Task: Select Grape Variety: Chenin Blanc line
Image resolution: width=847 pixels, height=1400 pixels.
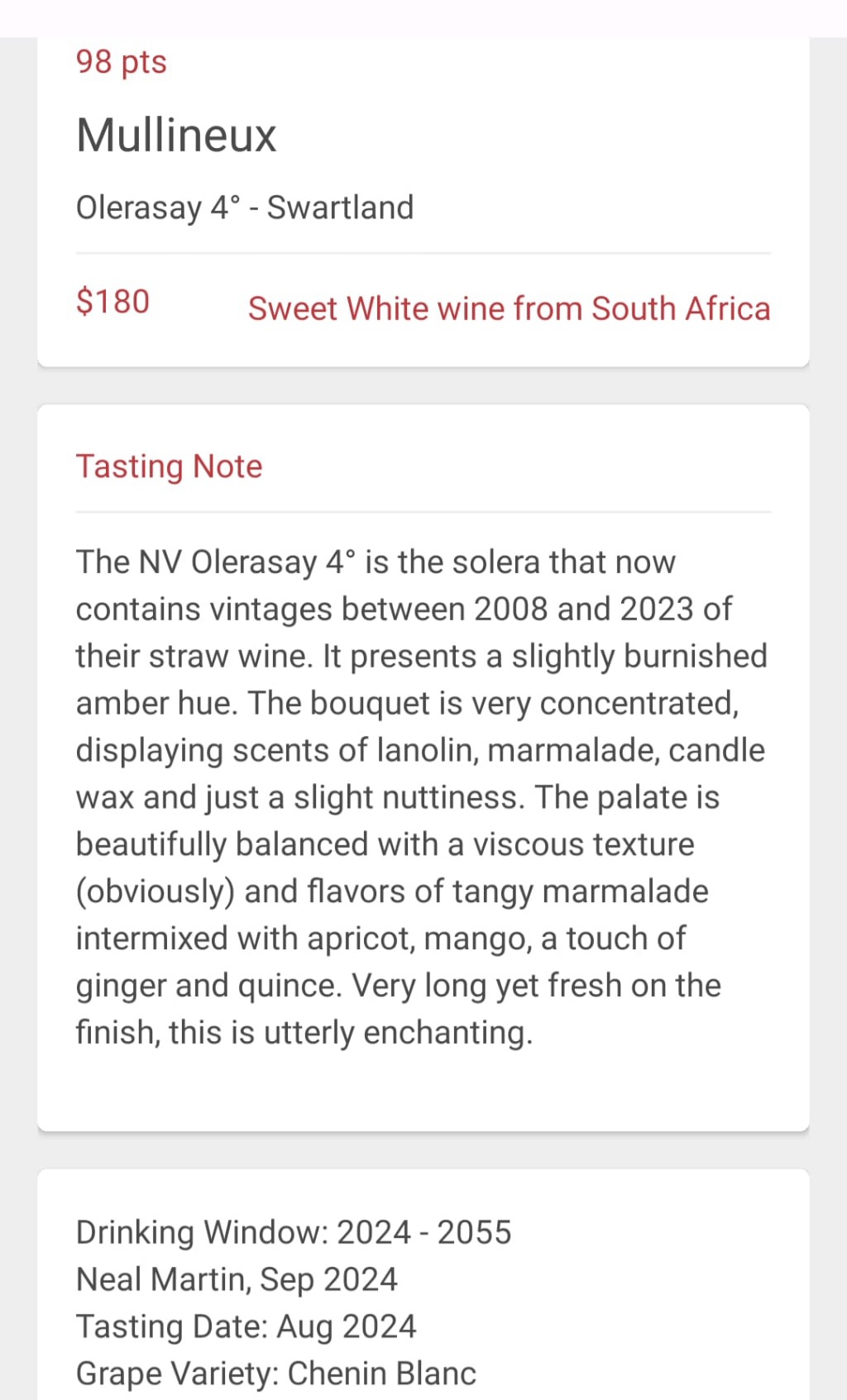Action: [x=276, y=1374]
